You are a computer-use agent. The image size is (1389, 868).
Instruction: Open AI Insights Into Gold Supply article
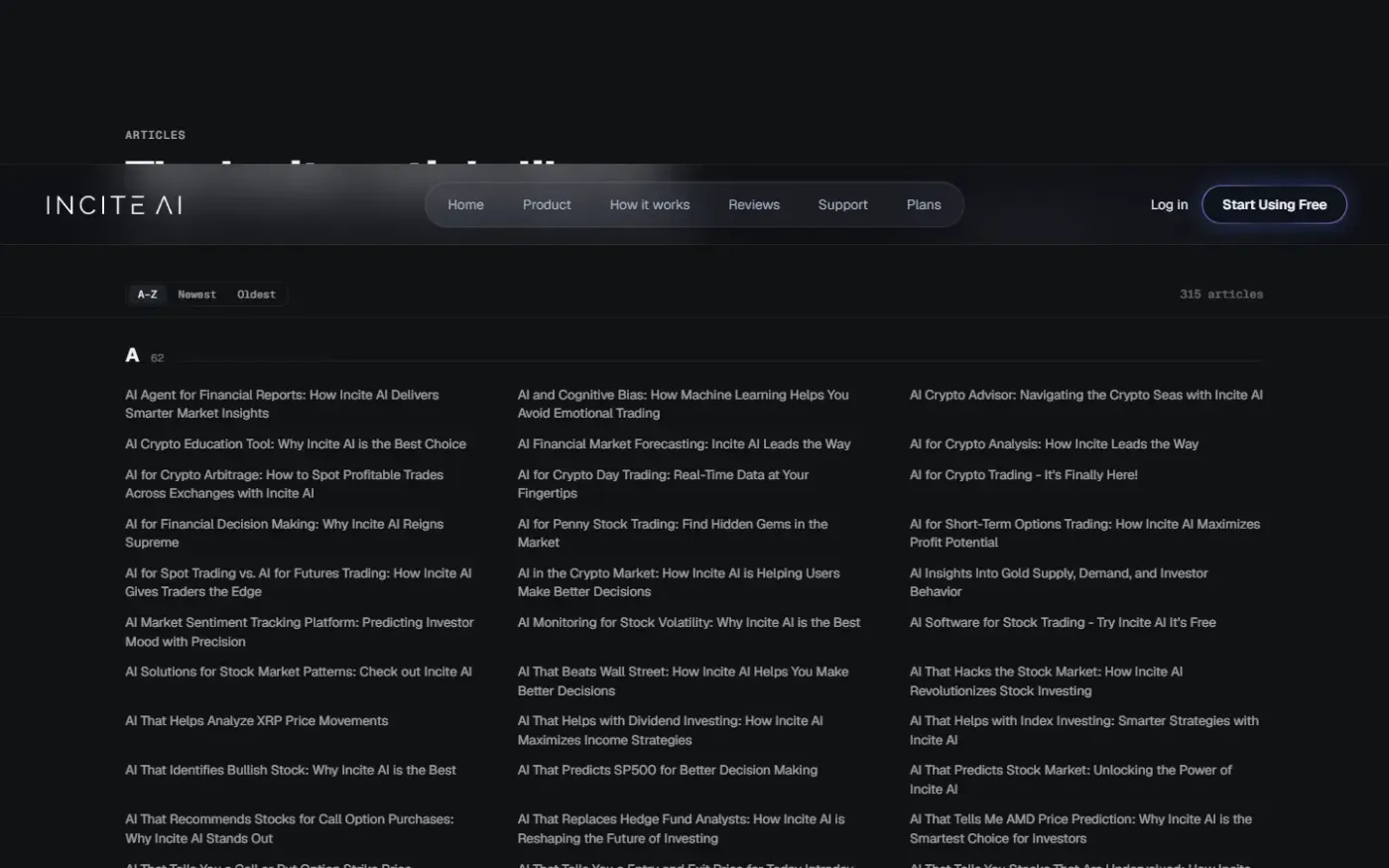[x=1059, y=582]
